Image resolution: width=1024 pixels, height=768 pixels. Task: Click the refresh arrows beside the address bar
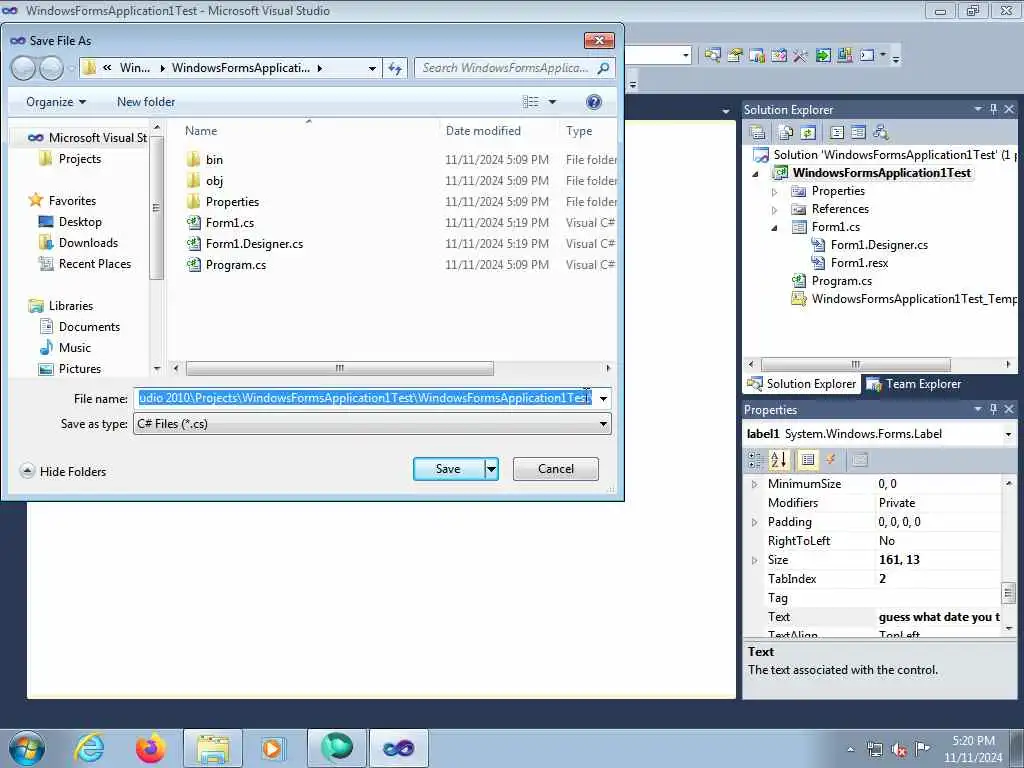pyautogui.click(x=395, y=68)
